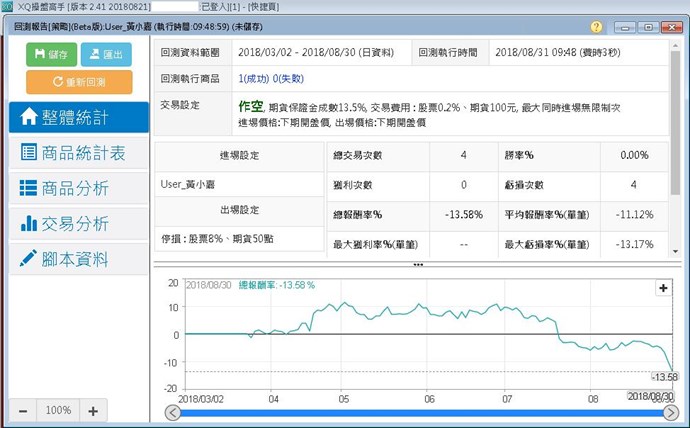
Task: Click the panel splitter dots handle
Action: coord(418,265)
